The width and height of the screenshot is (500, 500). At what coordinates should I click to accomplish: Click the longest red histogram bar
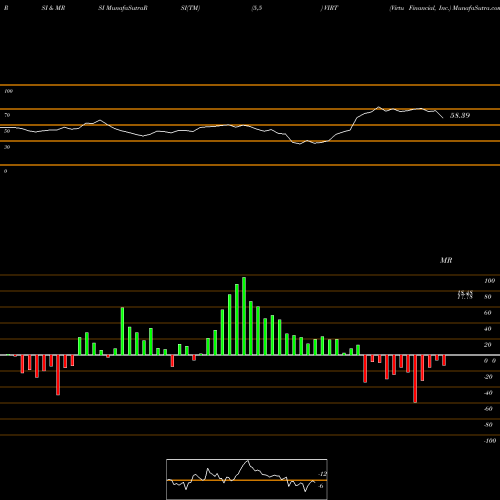(415, 379)
